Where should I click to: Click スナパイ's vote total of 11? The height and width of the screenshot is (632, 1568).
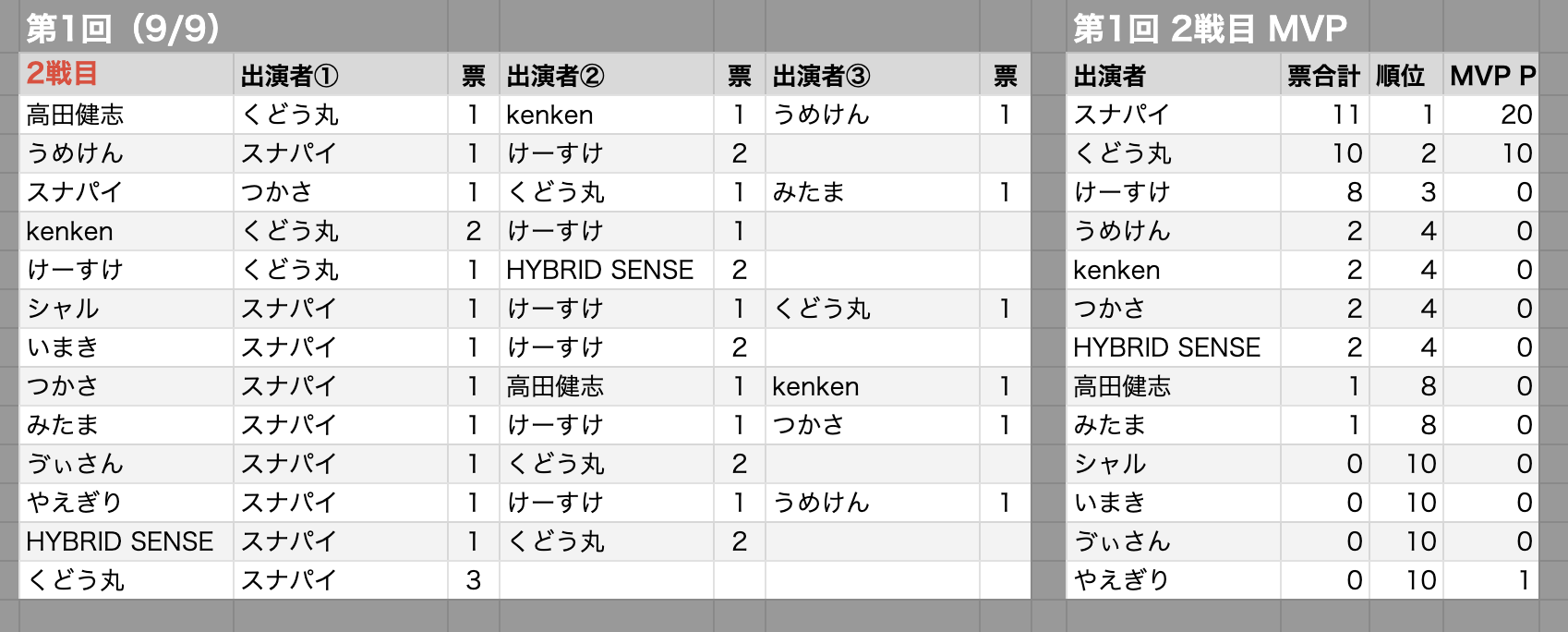[1345, 115]
